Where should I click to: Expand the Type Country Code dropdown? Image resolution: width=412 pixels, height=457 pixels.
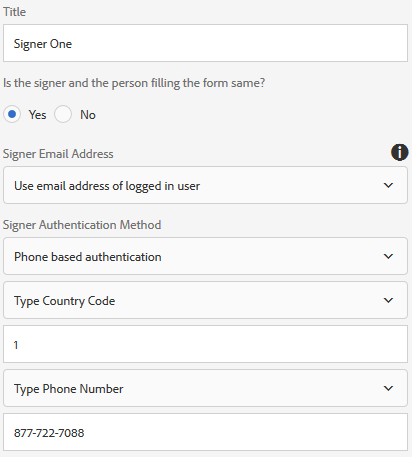[x=205, y=300]
